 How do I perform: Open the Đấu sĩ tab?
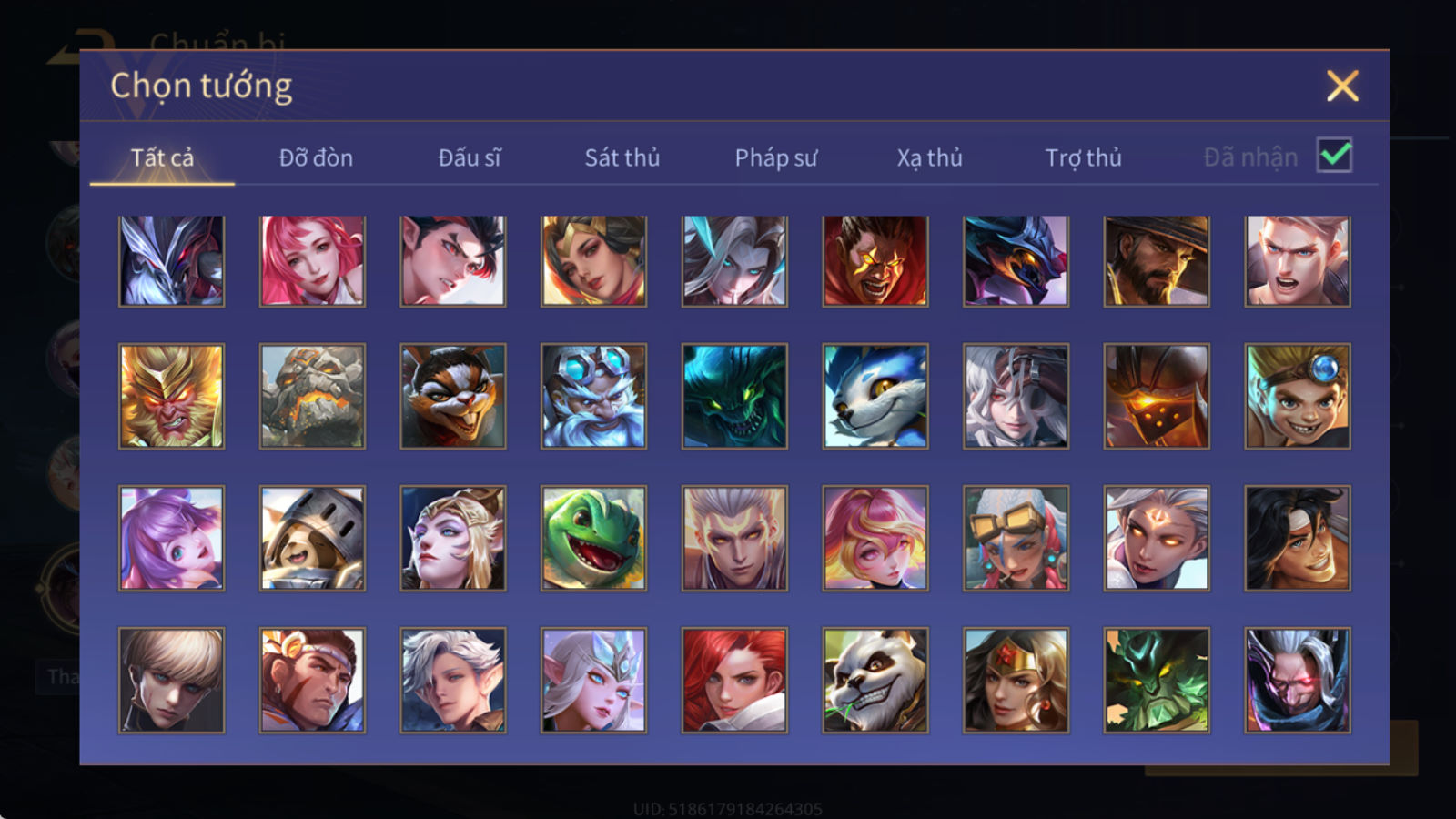(x=469, y=157)
